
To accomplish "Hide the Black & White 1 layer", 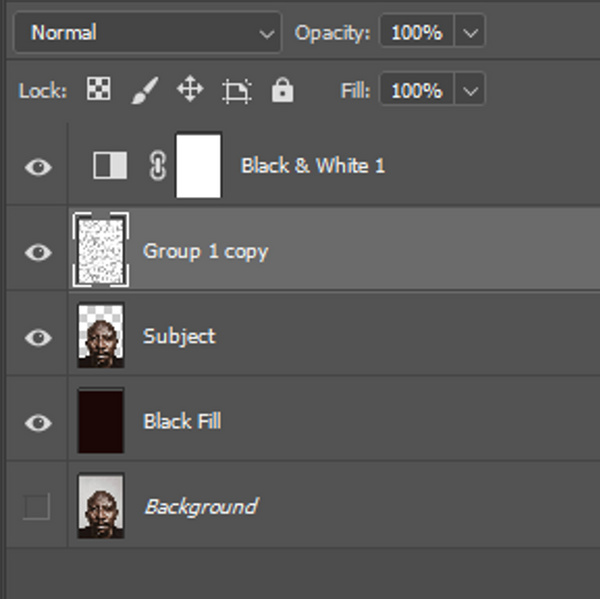I will 38,167.
